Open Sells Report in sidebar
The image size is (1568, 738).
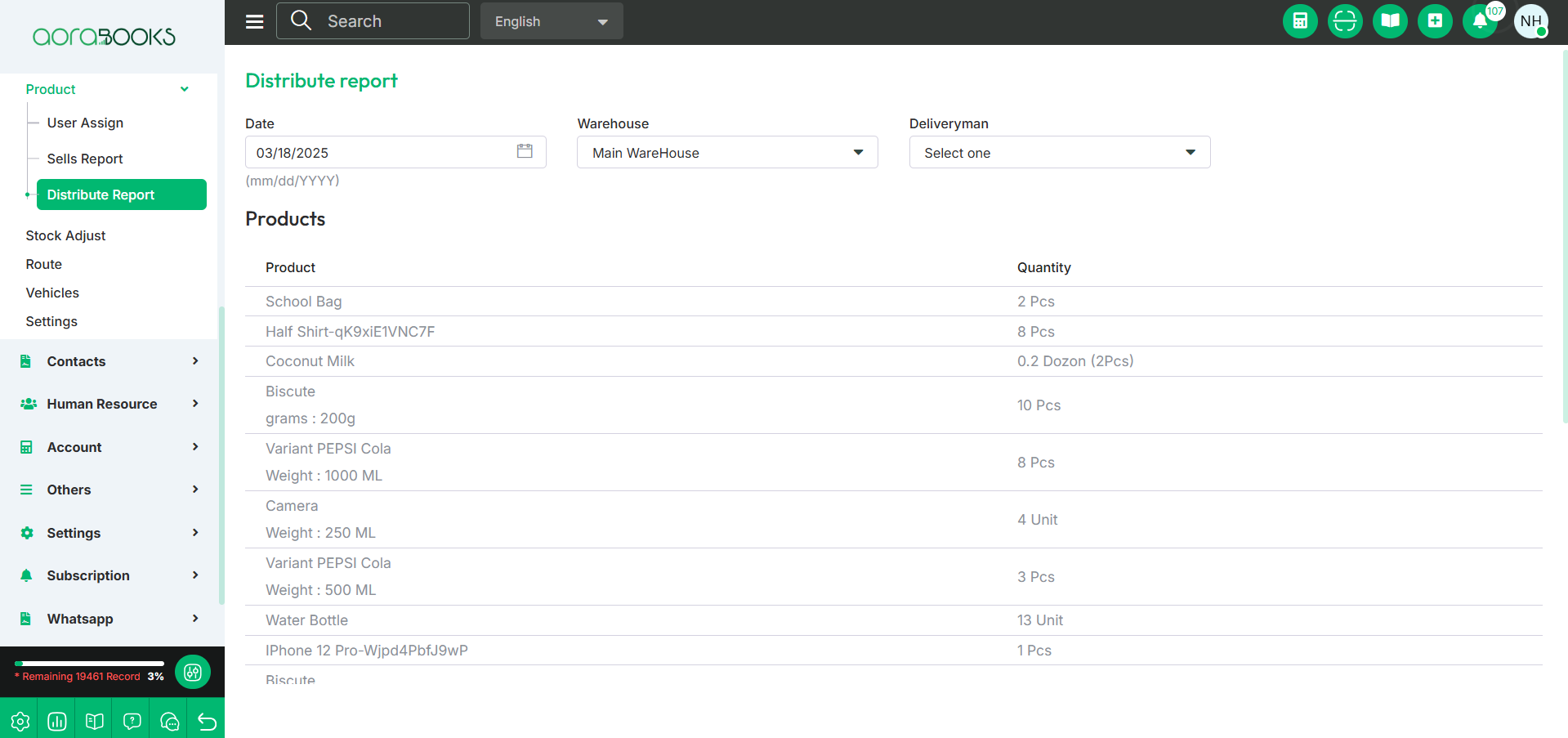[x=85, y=159]
